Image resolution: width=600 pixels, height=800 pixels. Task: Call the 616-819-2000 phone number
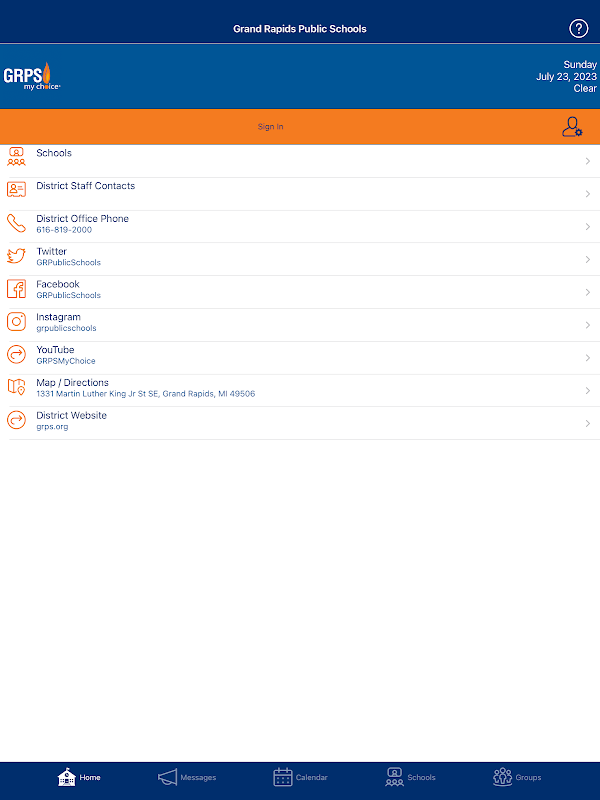tap(64, 230)
